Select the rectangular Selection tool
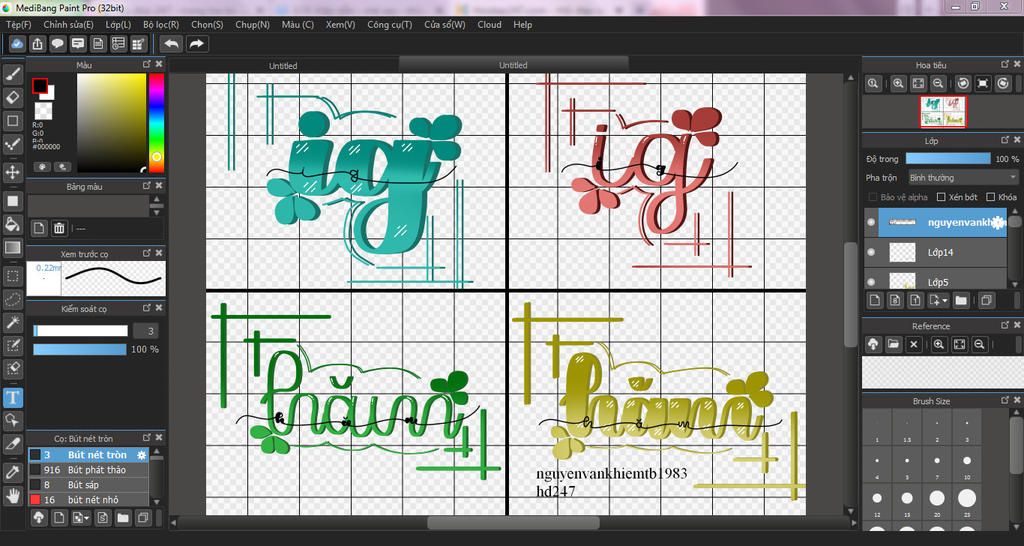The width and height of the screenshot is (1024, 546). [12, 276]
